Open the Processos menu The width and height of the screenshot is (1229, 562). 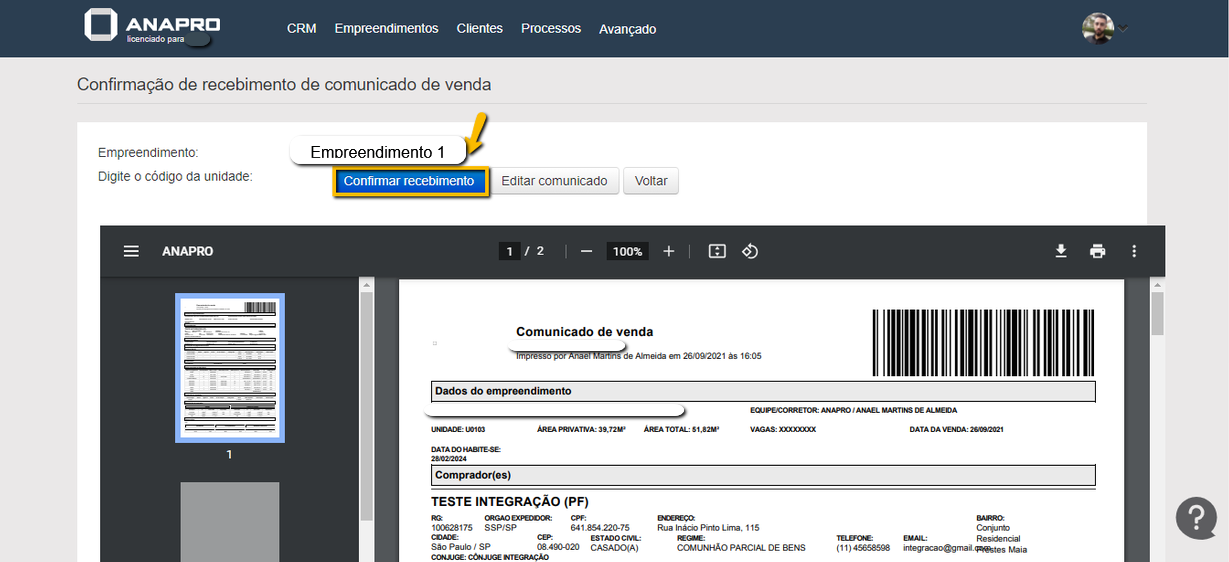pyautogui.click(x=550, y=29)
